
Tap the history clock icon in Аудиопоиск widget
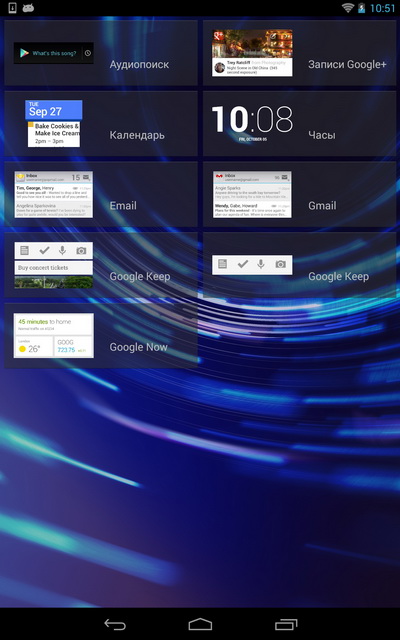point(88,53)
